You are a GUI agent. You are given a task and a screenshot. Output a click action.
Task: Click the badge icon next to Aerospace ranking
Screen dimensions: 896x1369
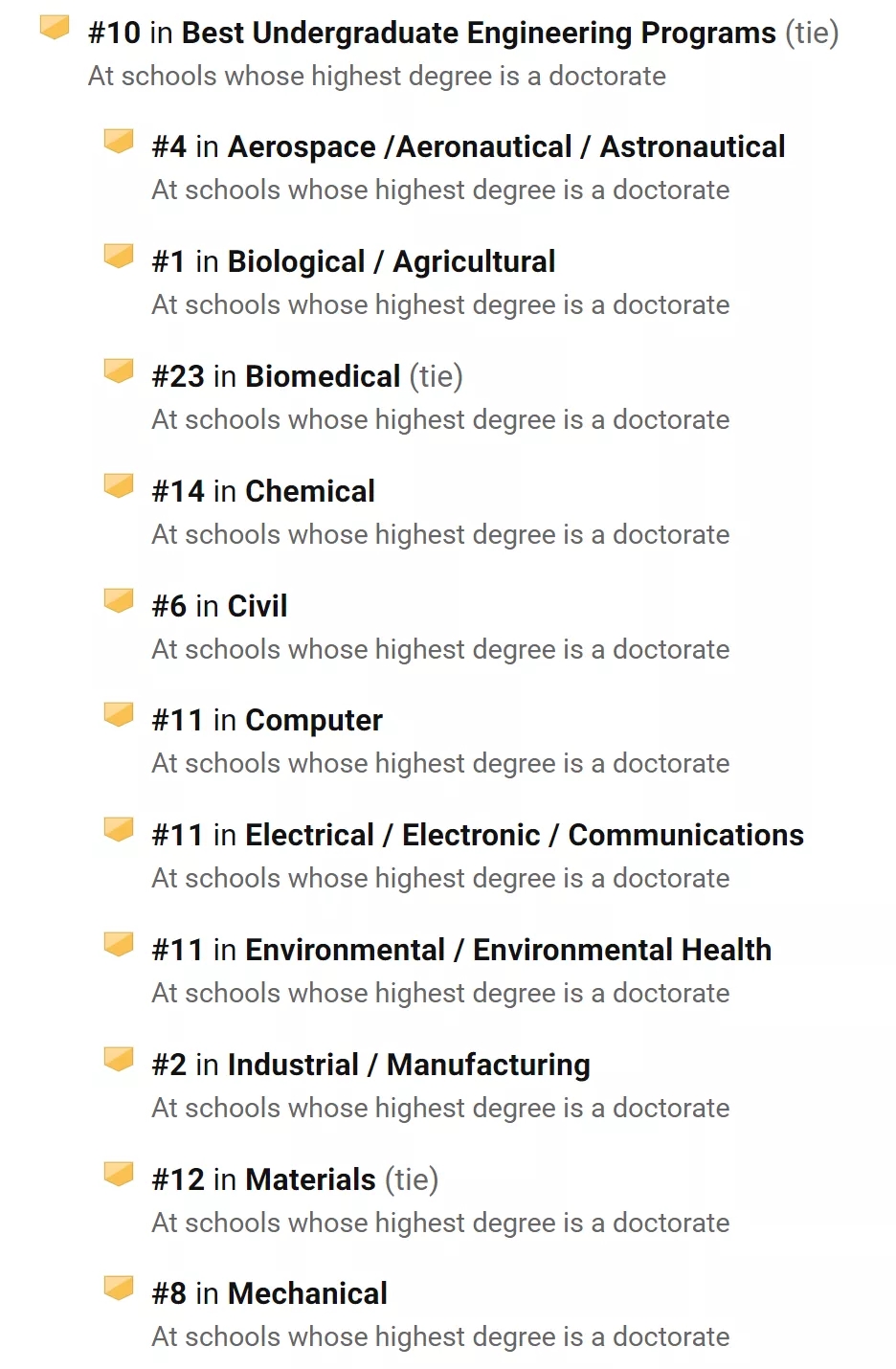tap(119, 142)
